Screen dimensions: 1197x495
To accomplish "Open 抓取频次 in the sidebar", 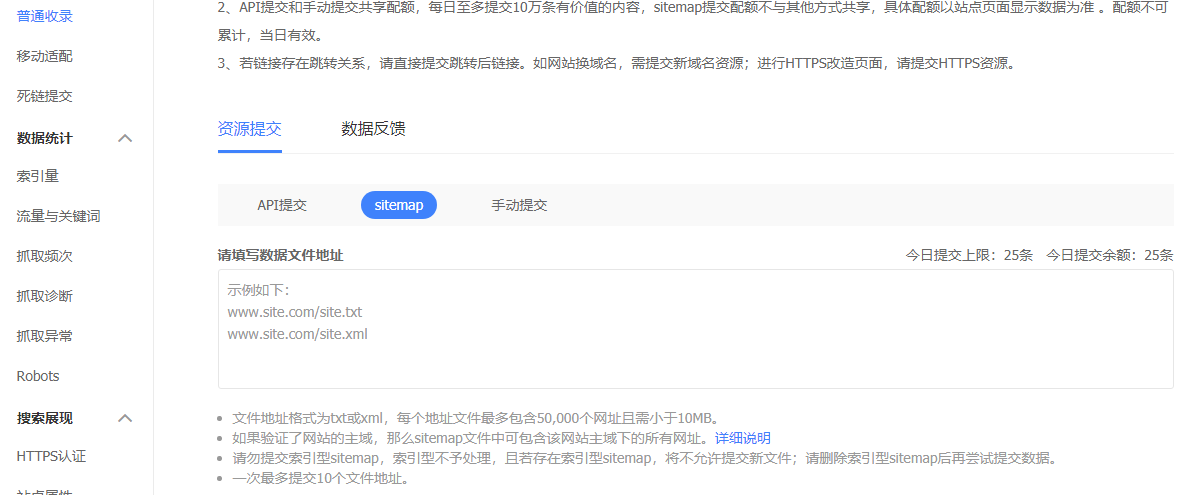I will (x=45, y=256).
